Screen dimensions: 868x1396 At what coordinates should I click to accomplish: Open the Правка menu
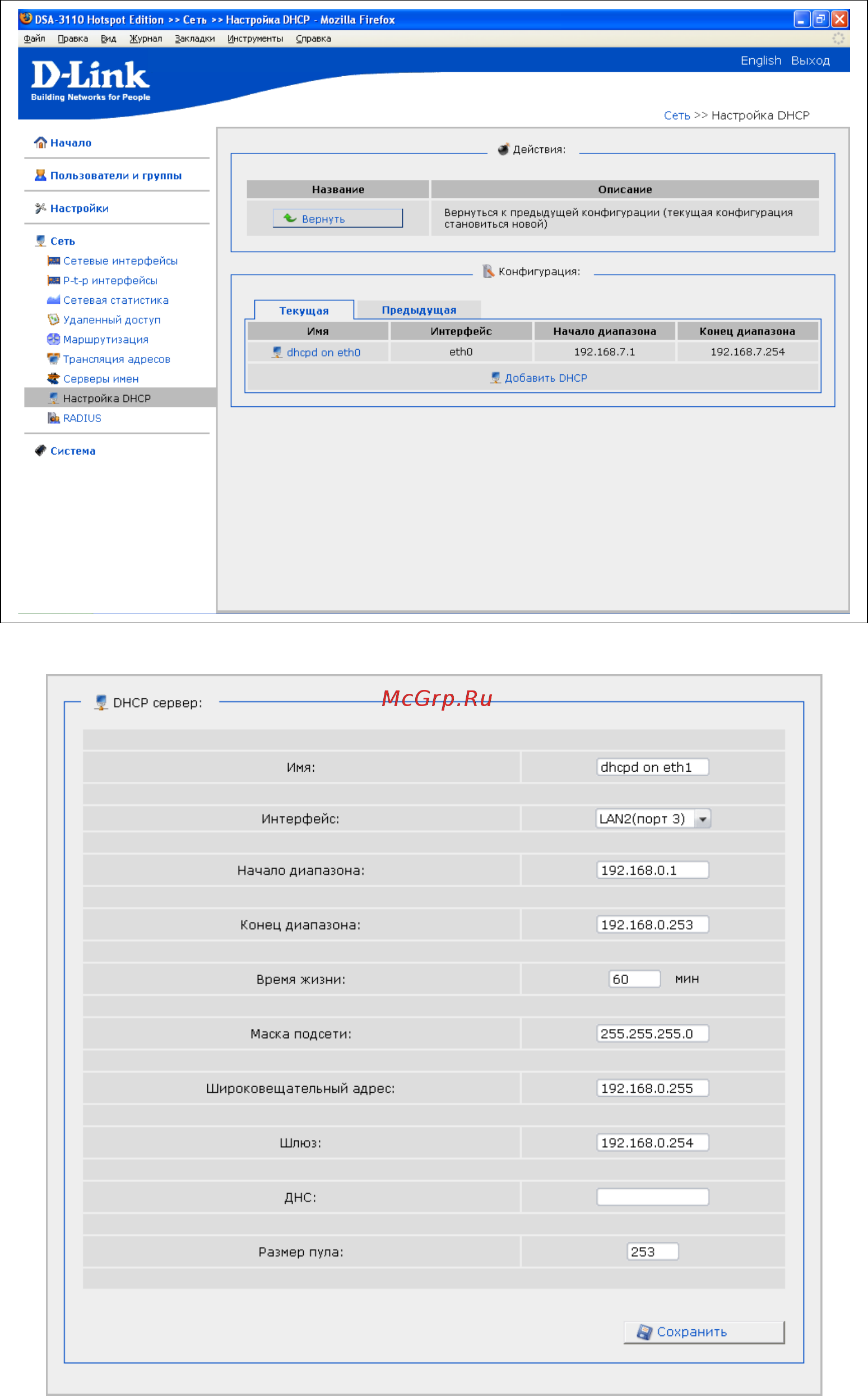pos(73,39)
